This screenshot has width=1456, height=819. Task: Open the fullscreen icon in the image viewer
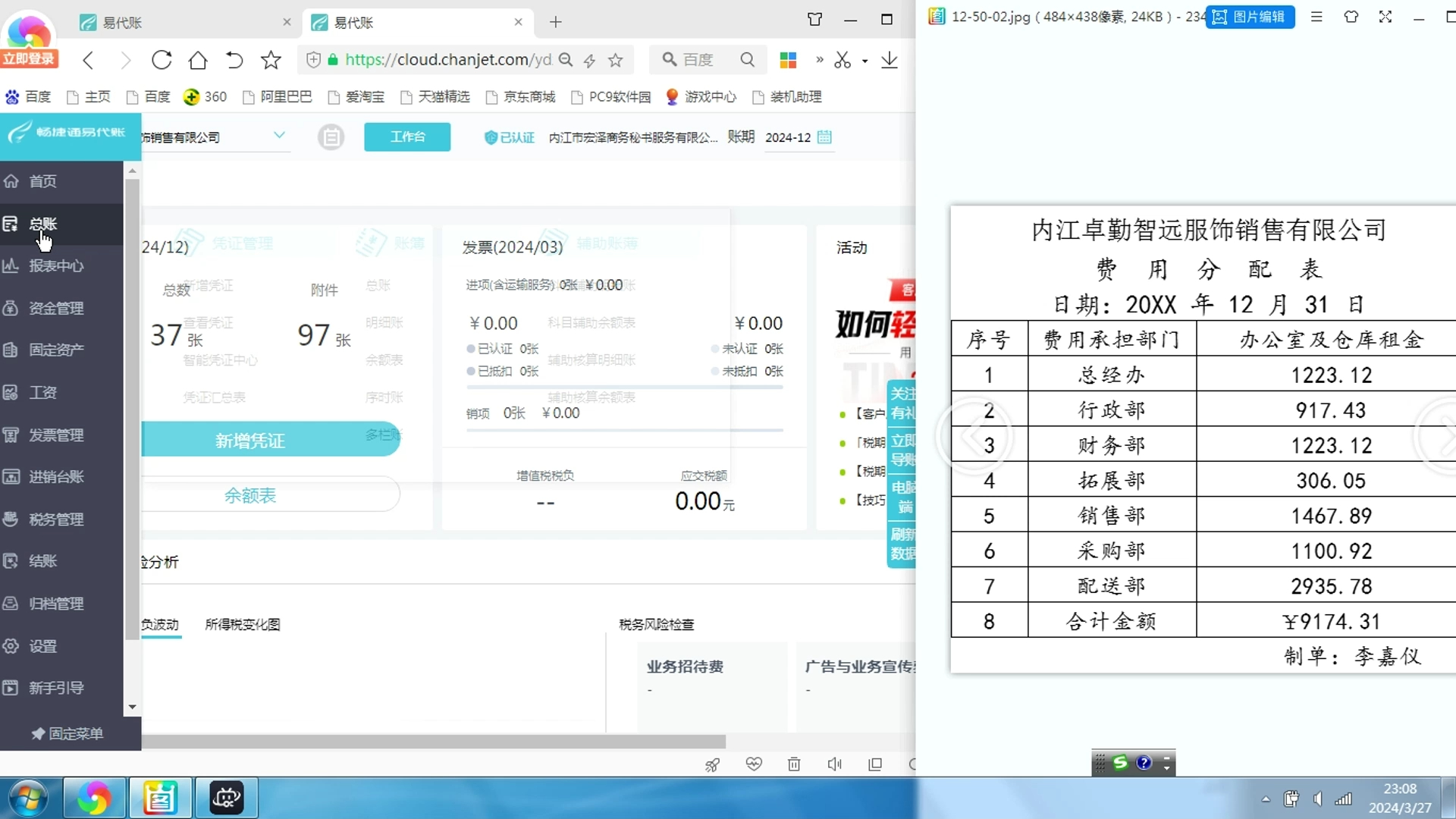pyautogui.click(x=1385, y=17)
